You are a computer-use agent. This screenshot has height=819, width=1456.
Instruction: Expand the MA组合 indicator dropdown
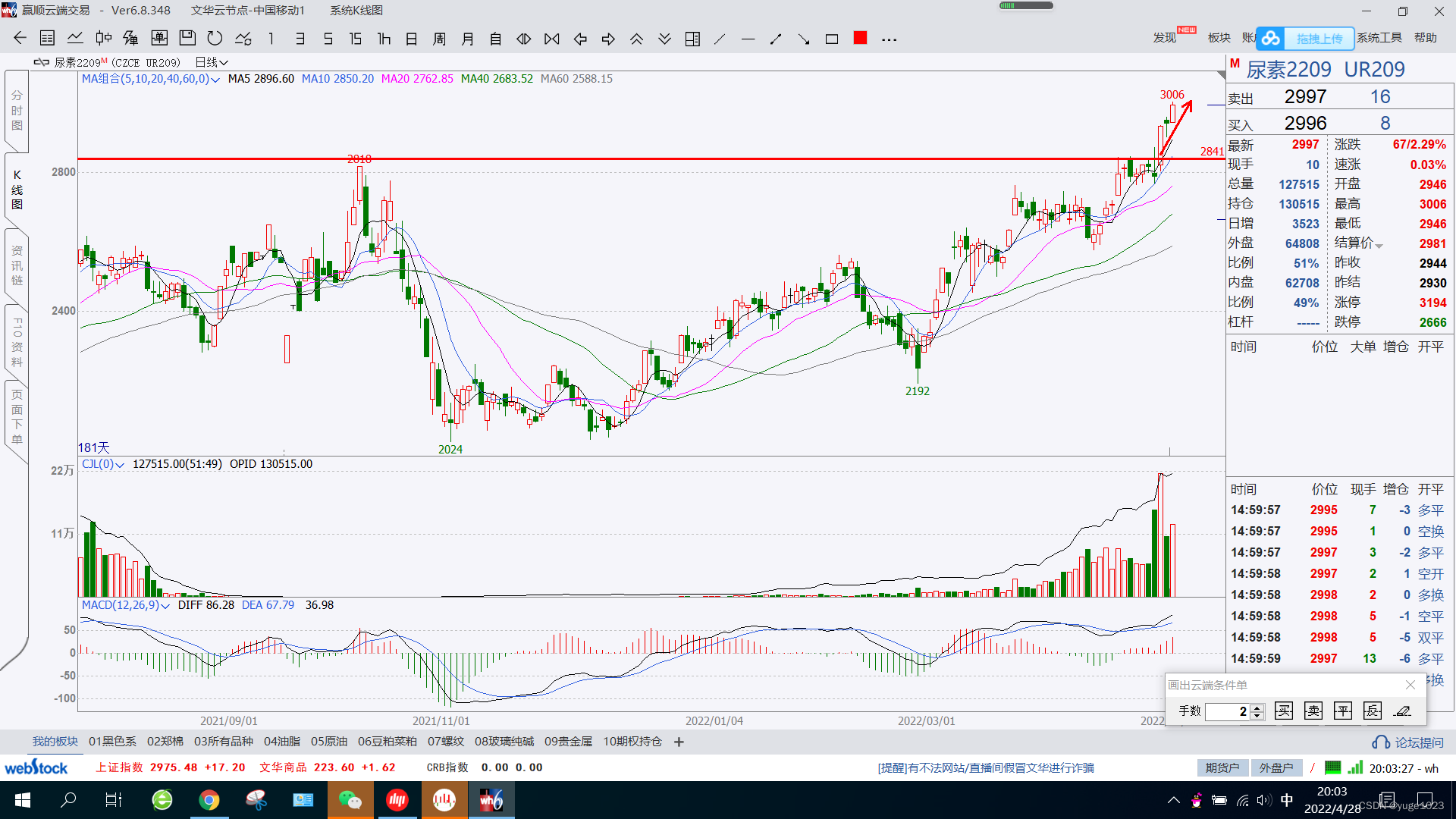tap(215, 80)
